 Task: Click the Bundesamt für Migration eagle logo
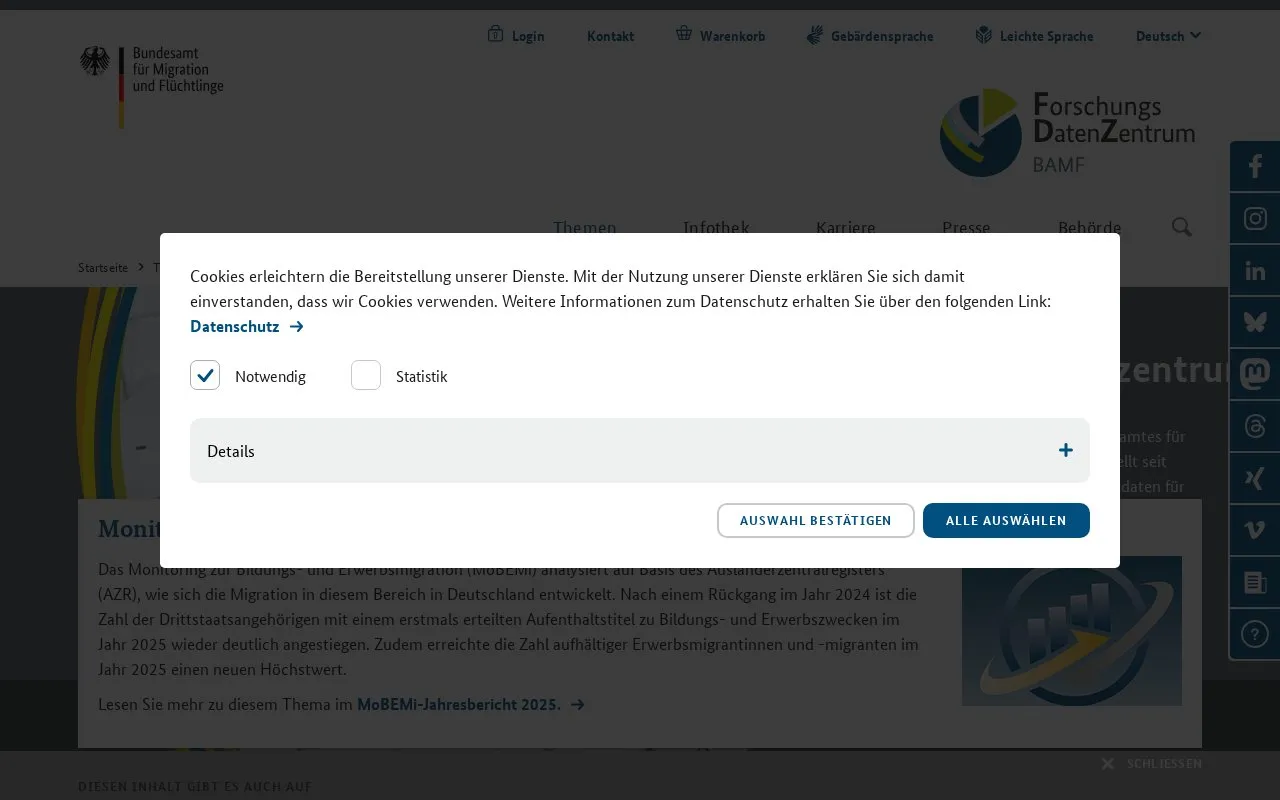[152, 86]
